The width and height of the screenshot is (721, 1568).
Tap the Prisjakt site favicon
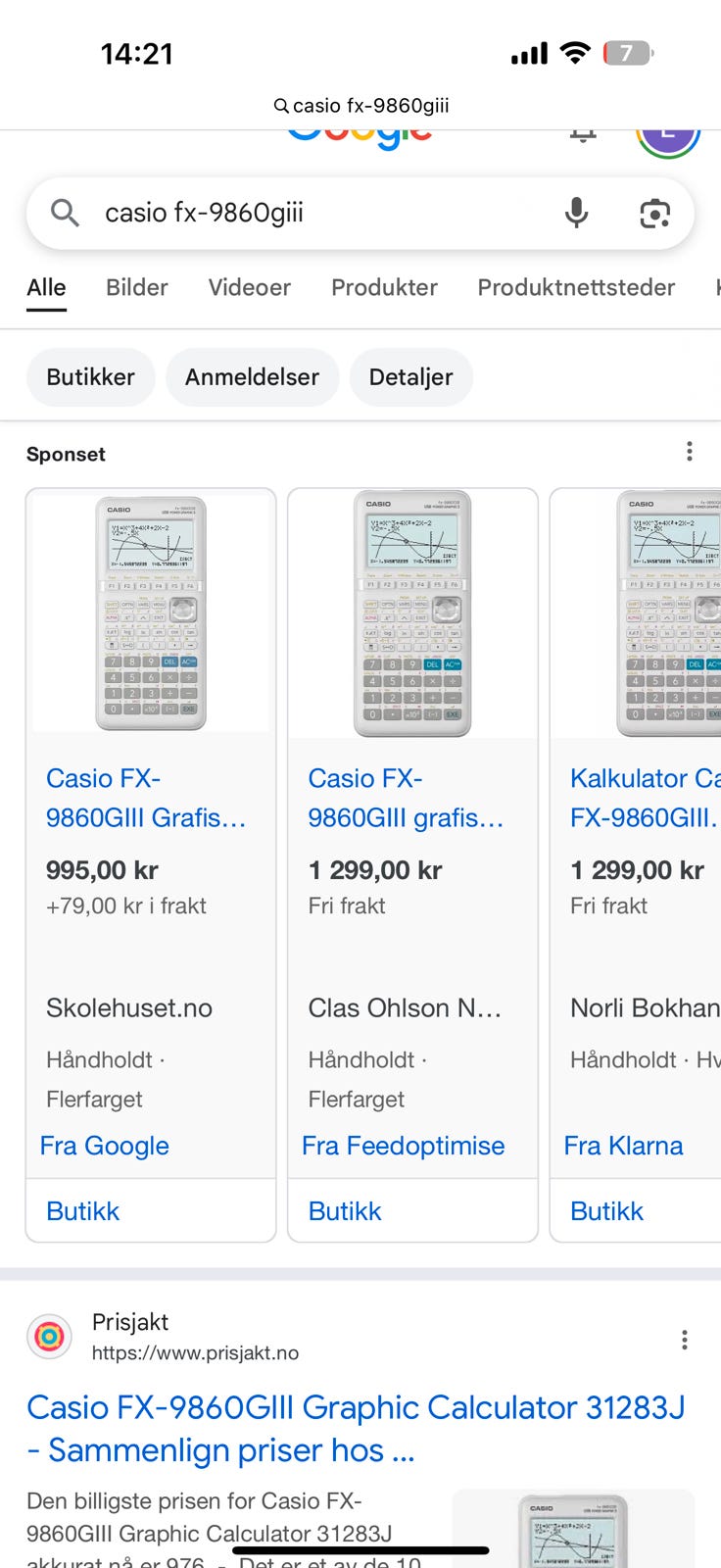[49, 1337]
